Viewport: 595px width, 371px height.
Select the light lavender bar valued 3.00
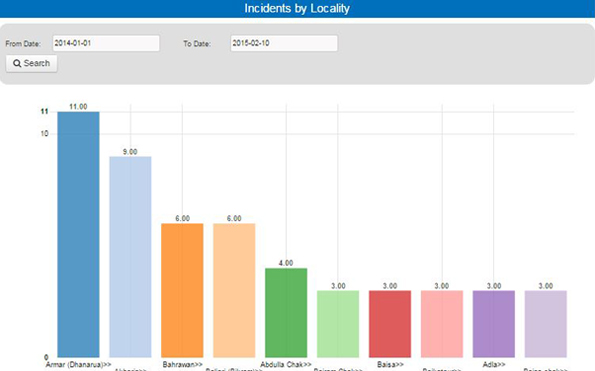coord(546,324)
